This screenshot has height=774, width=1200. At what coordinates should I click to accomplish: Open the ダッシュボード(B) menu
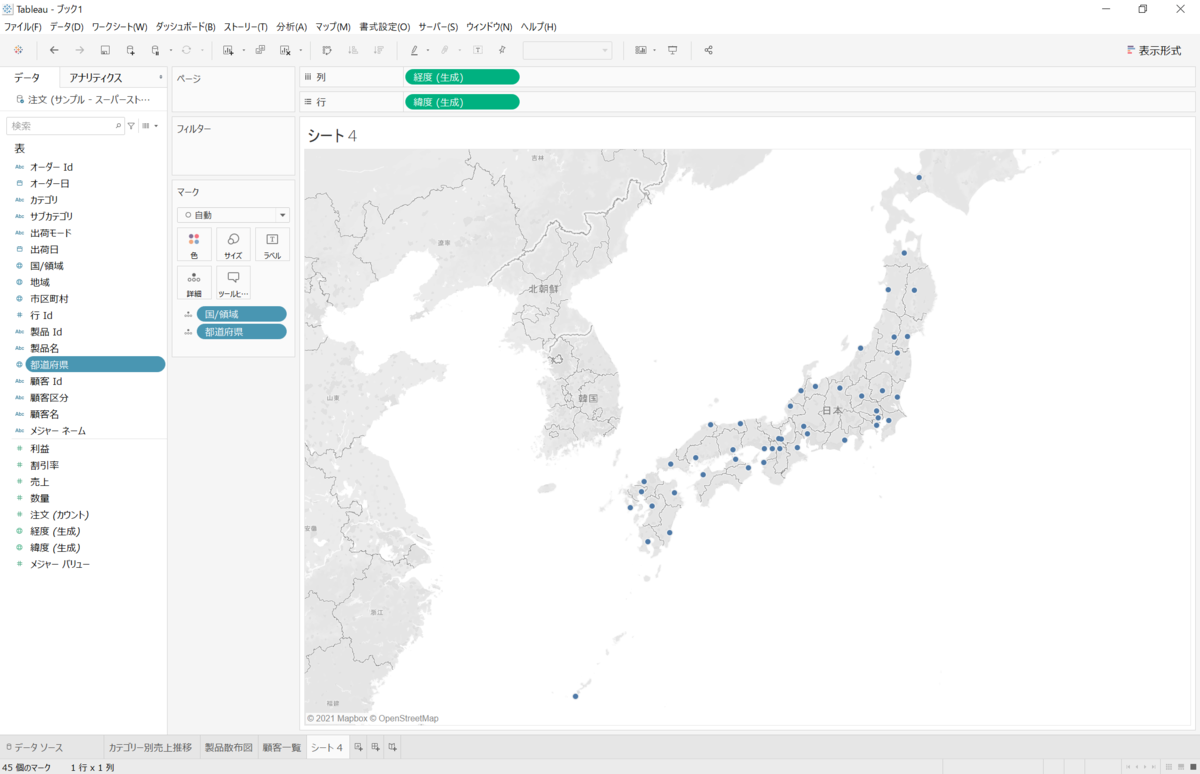[186, 27]
